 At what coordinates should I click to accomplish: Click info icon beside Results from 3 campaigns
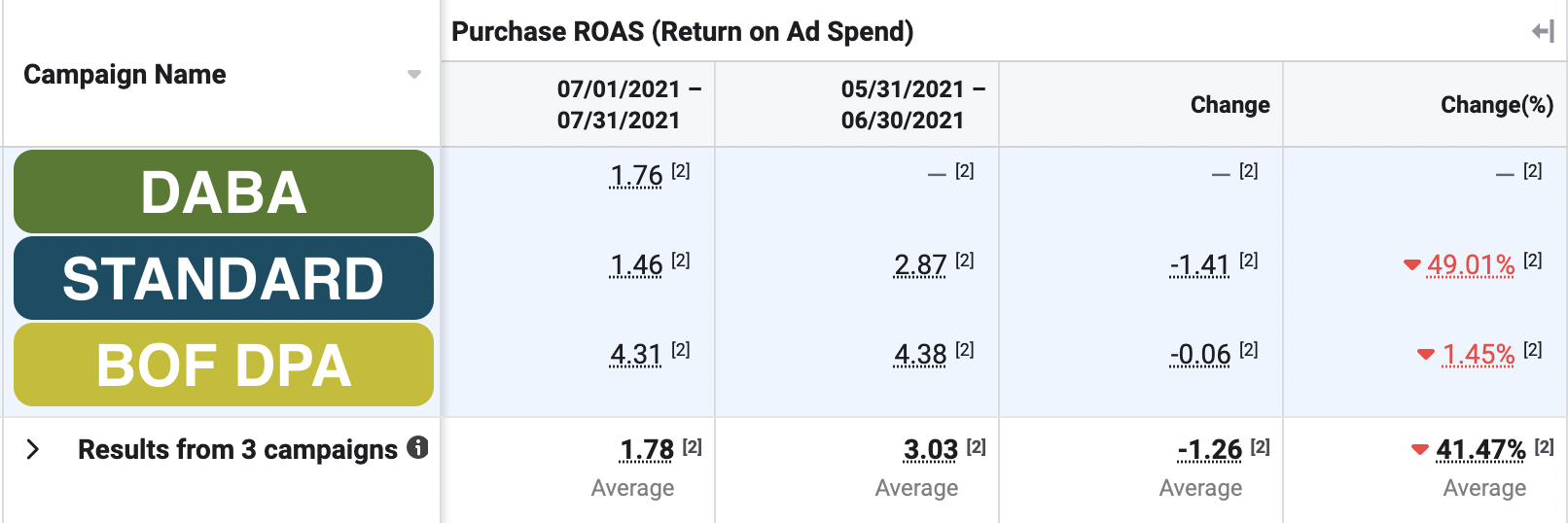coord(417,447)
